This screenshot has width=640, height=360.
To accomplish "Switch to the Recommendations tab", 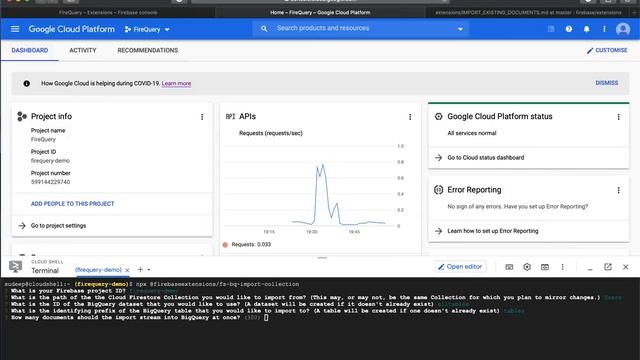I will [148, 50].
